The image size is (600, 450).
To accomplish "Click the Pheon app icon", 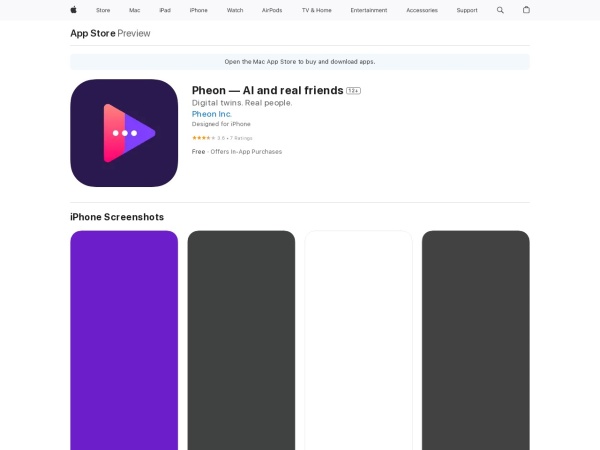I will (124, 133).
